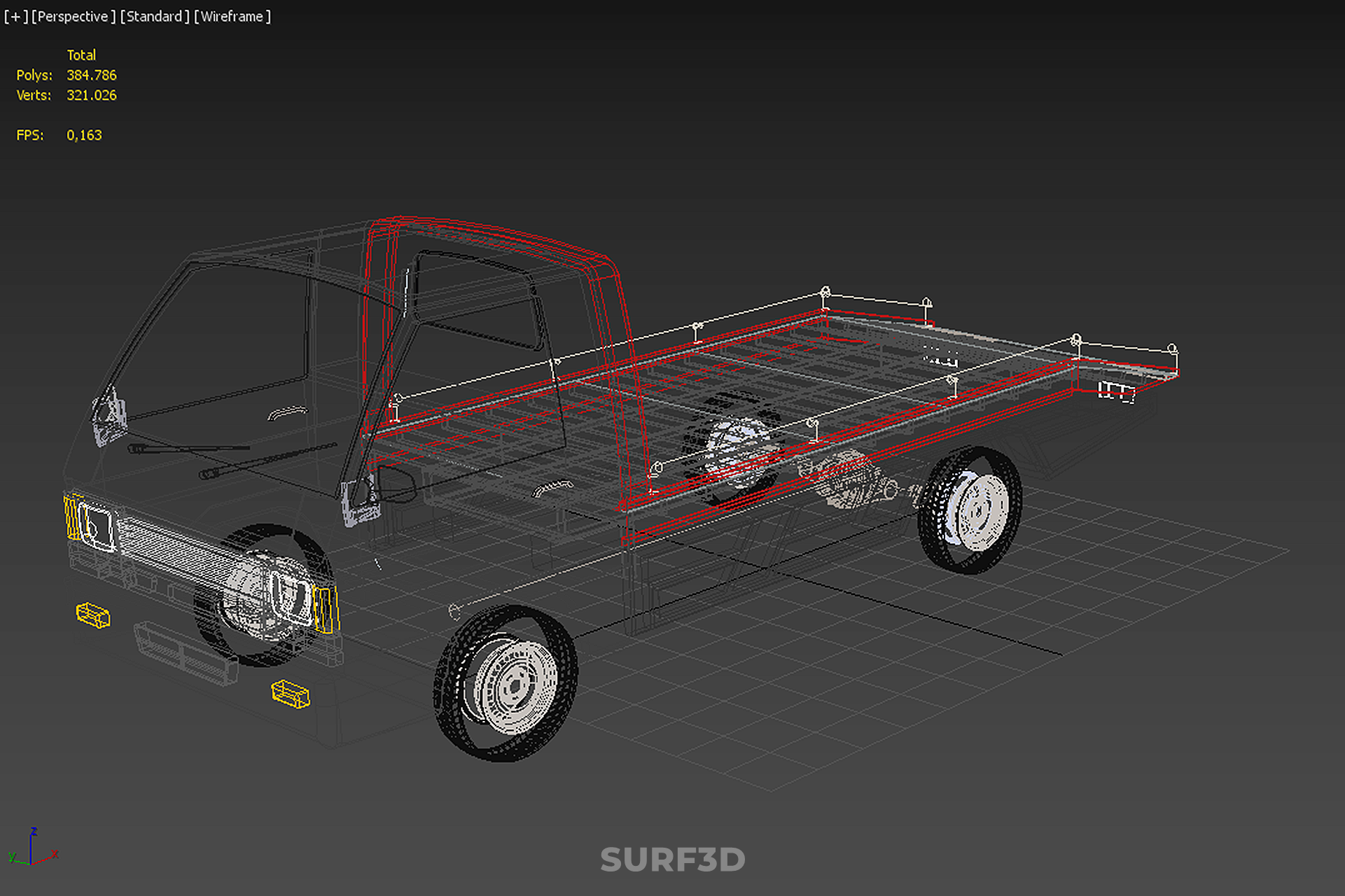Viewport: 1345px width, 896px height.
Task: Select the spare wheel under the bed
Action: [x=734, y=448]
